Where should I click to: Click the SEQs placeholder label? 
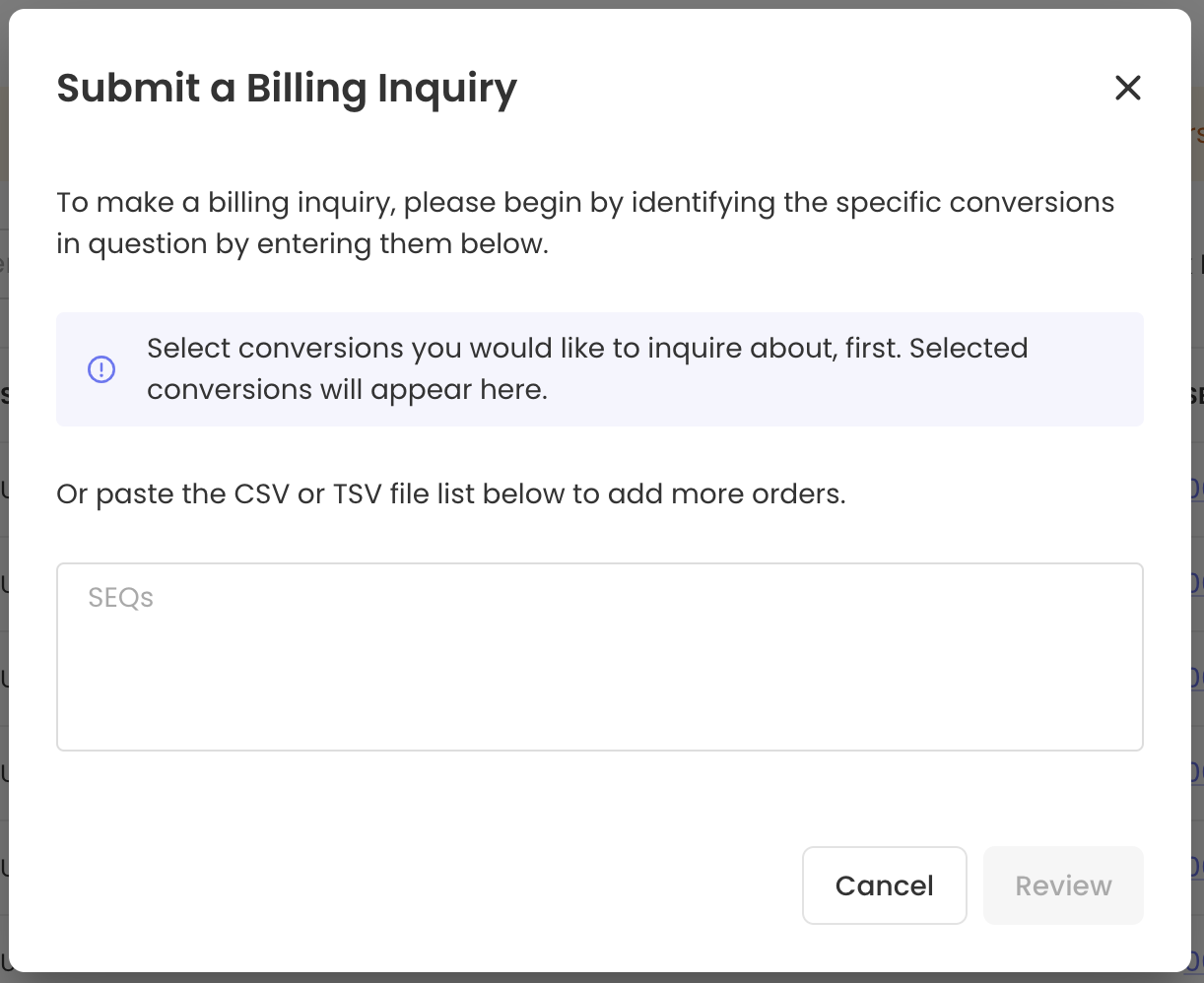click(120, 598)
